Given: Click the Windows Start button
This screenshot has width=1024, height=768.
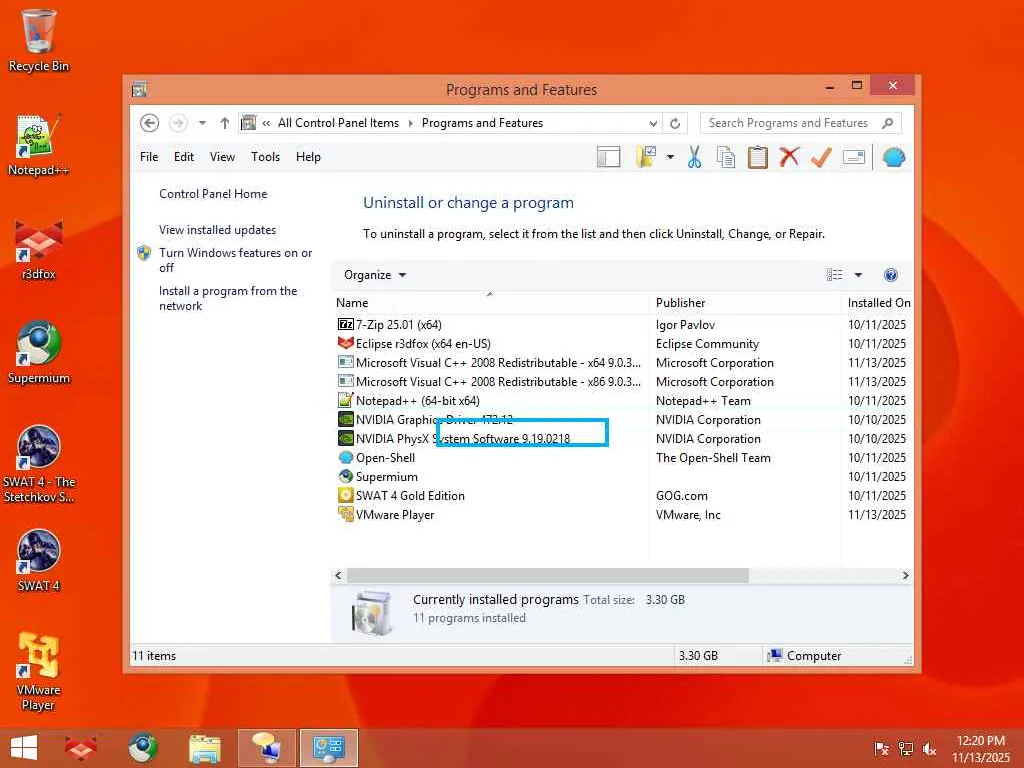Looking at the screenshot, I should (24, 748).
